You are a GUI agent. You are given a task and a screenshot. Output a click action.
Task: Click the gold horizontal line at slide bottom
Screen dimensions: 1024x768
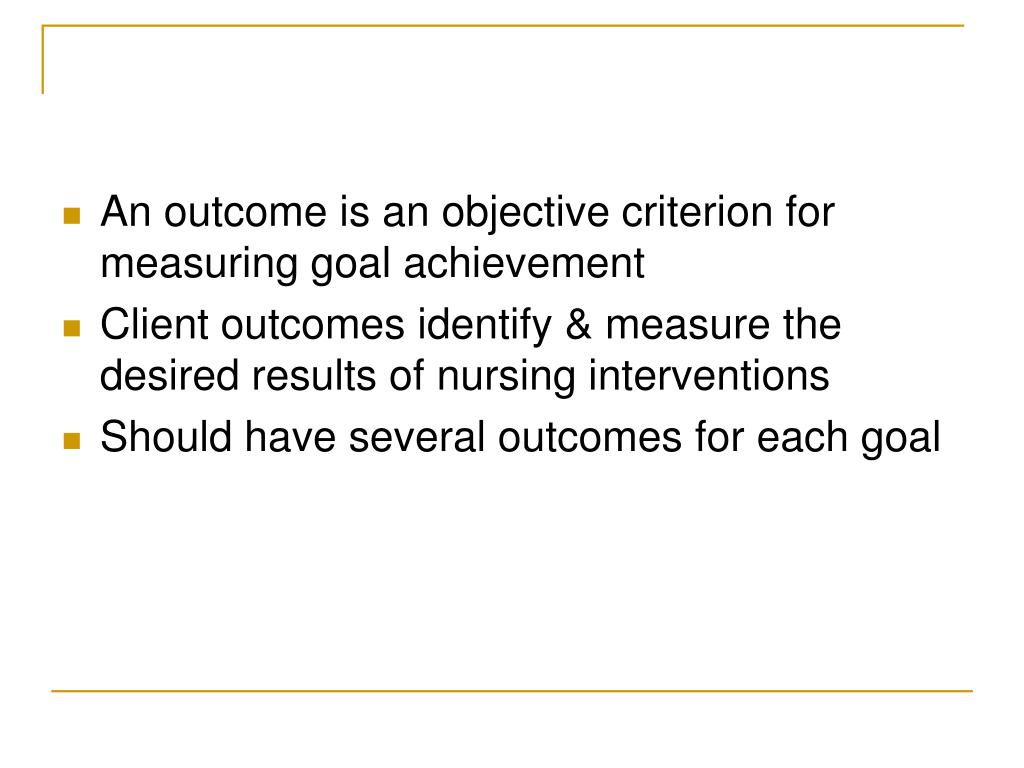(x=512, y=690)
